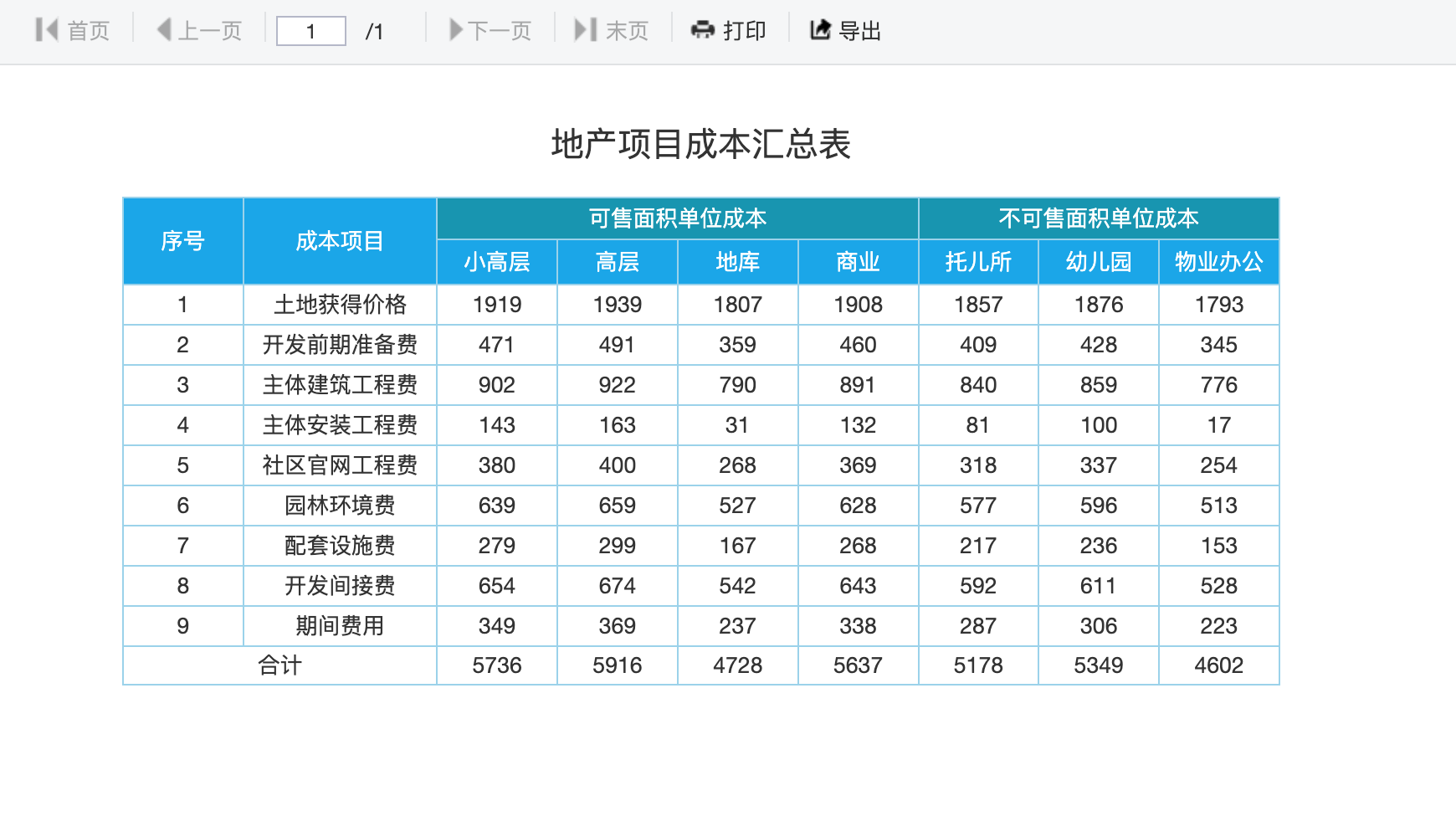Select the 期间费用 row label
Screen dimensions: 1456x837
[340, 626]
